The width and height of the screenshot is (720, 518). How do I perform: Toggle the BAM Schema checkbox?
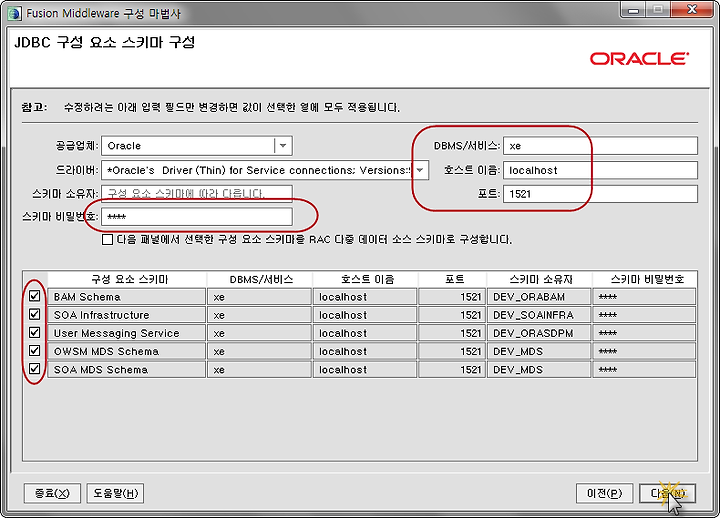[34, 296]
